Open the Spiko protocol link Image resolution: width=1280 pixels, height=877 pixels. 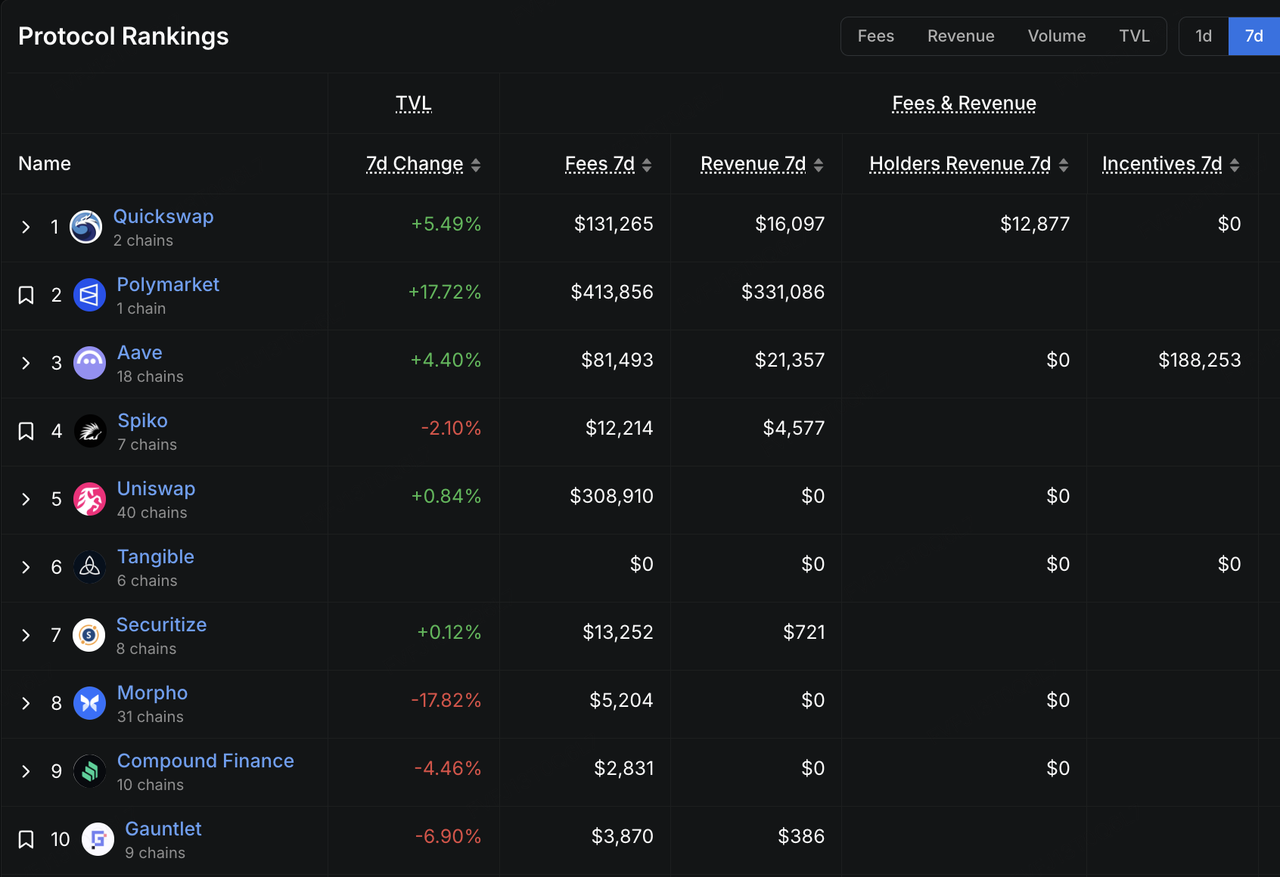142,421
